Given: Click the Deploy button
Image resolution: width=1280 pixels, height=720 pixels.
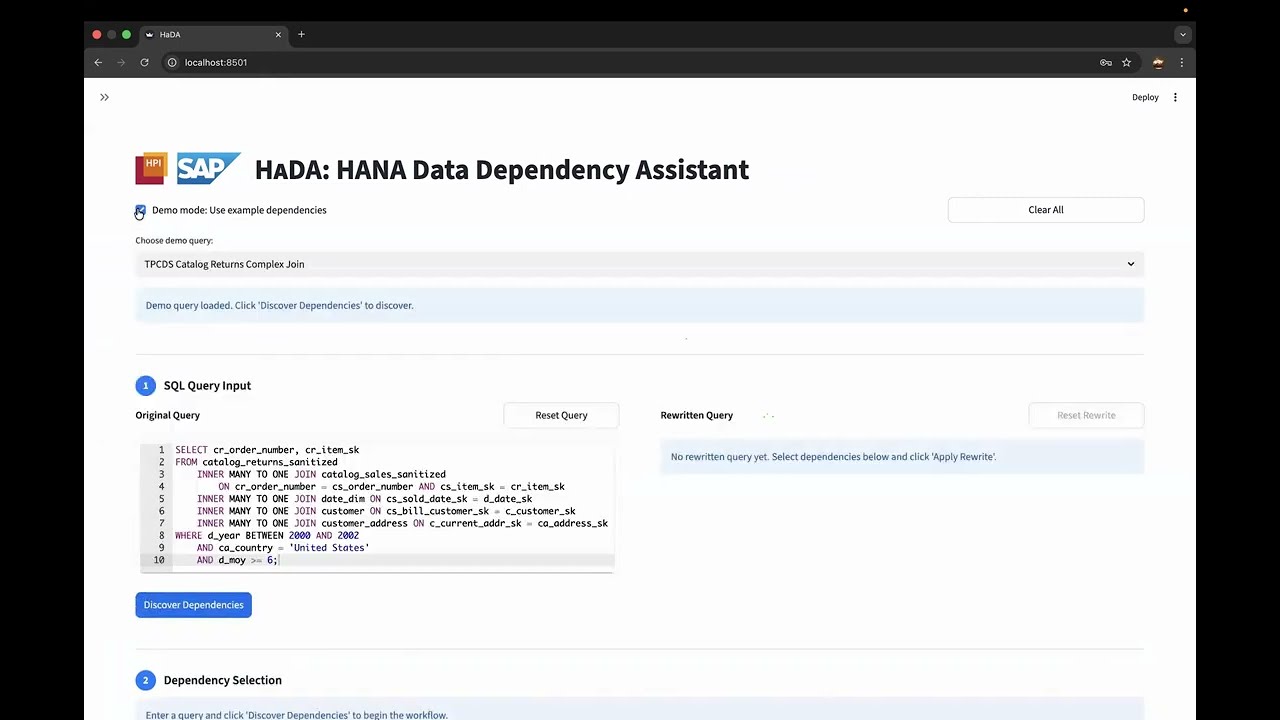Looking at the screenshot, I should click(x=1145, y=97).
